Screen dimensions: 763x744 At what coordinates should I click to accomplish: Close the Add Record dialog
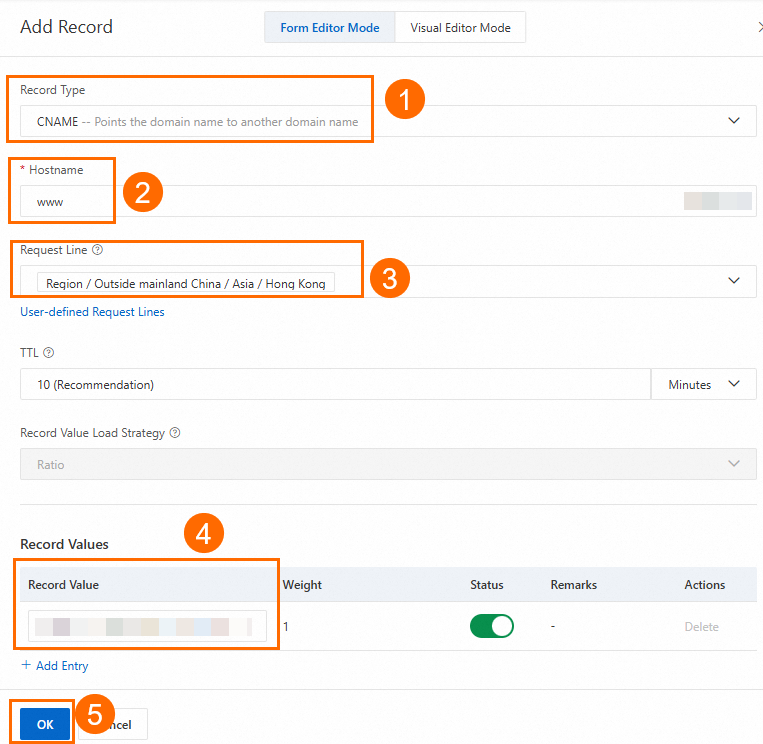(x=759, y=28)
